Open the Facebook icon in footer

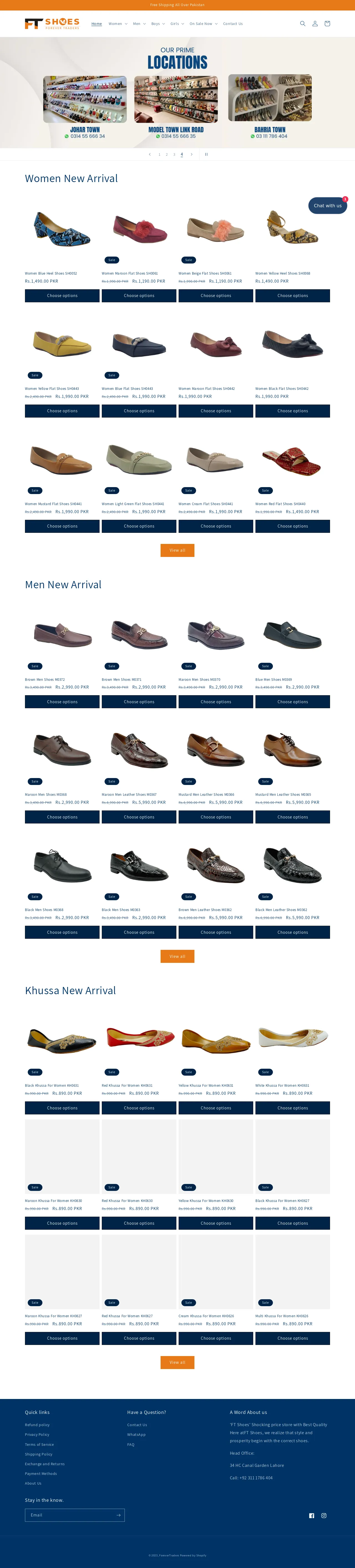tap(312, 1515)
